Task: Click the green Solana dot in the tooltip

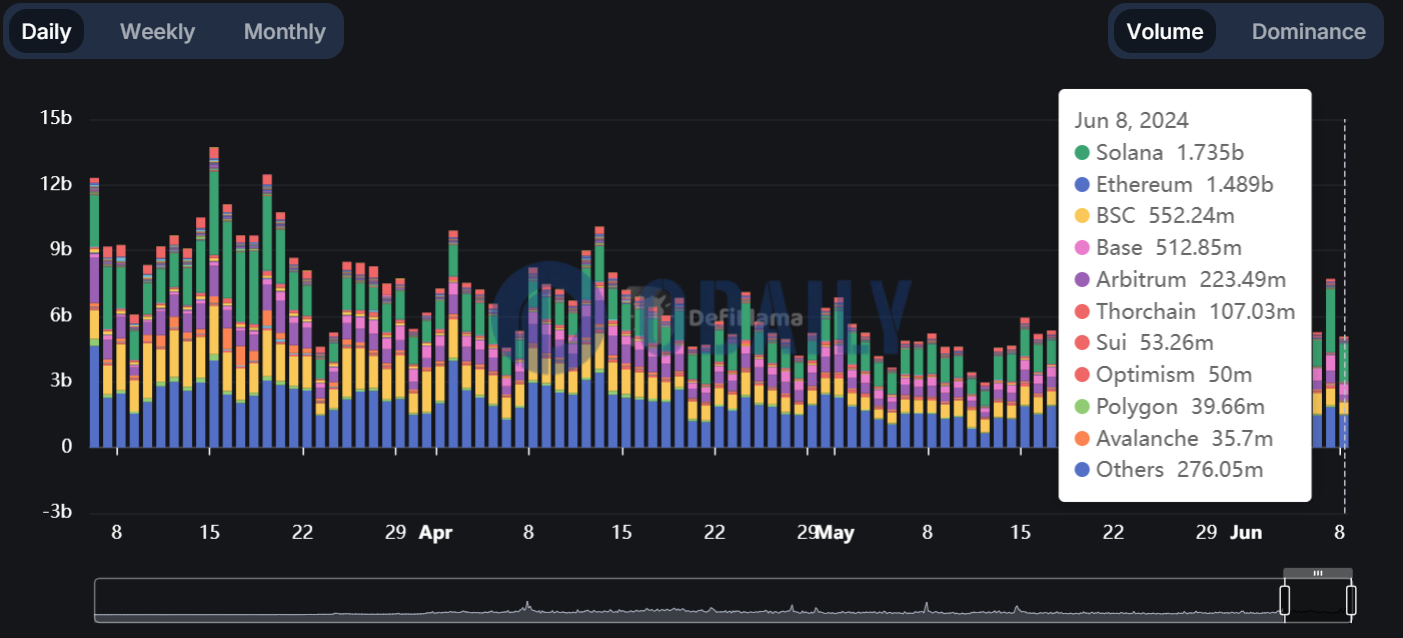Action: 1082,153
